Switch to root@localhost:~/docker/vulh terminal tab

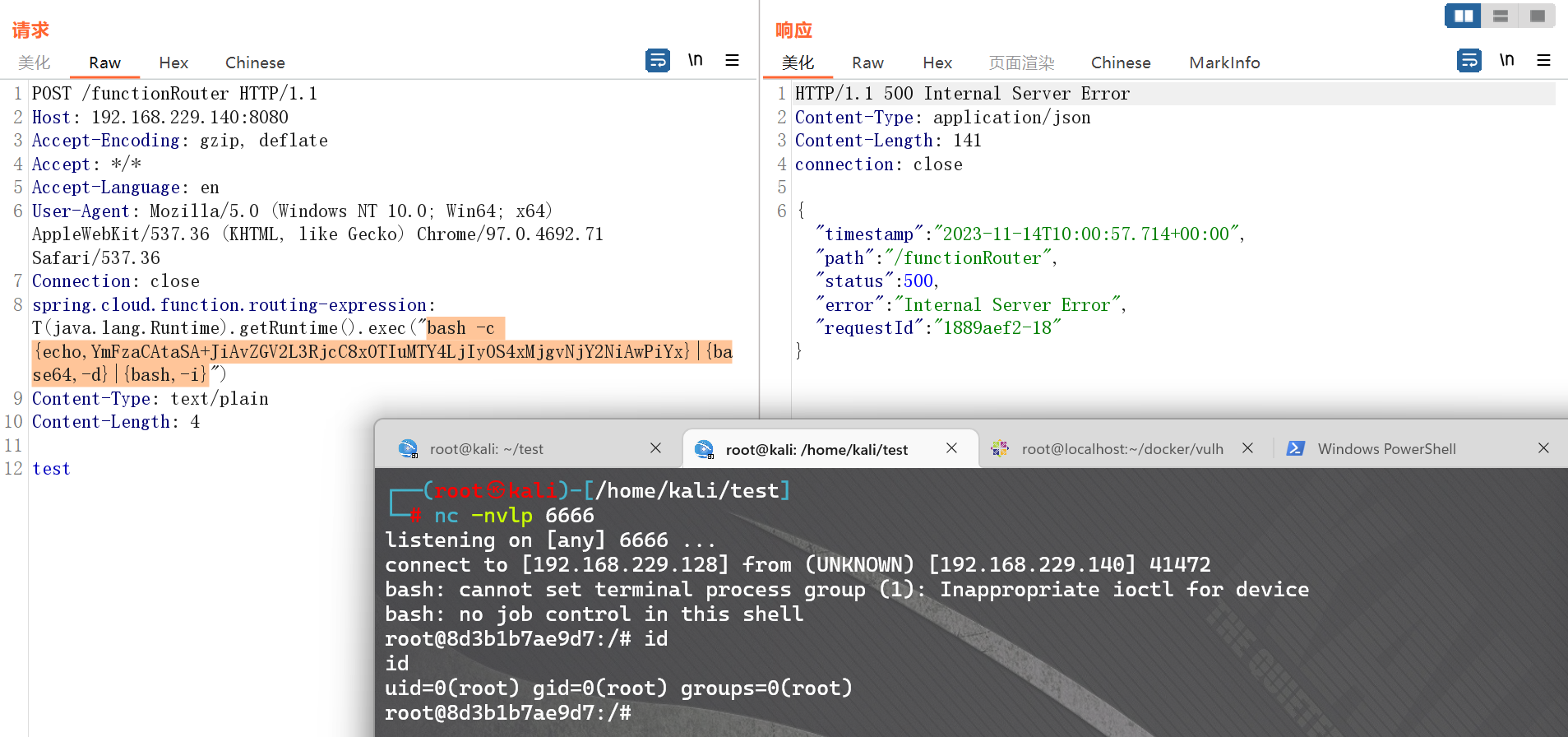point(1122,449)
